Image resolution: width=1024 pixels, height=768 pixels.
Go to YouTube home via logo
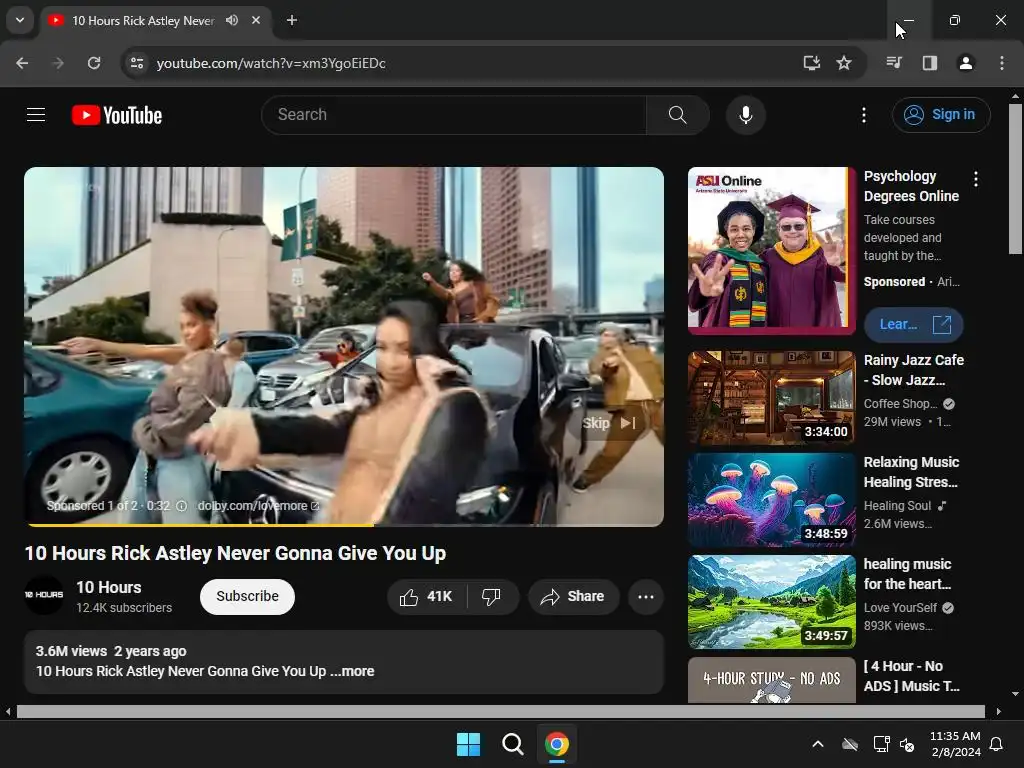pyautogui.click(x=117, y=115)
